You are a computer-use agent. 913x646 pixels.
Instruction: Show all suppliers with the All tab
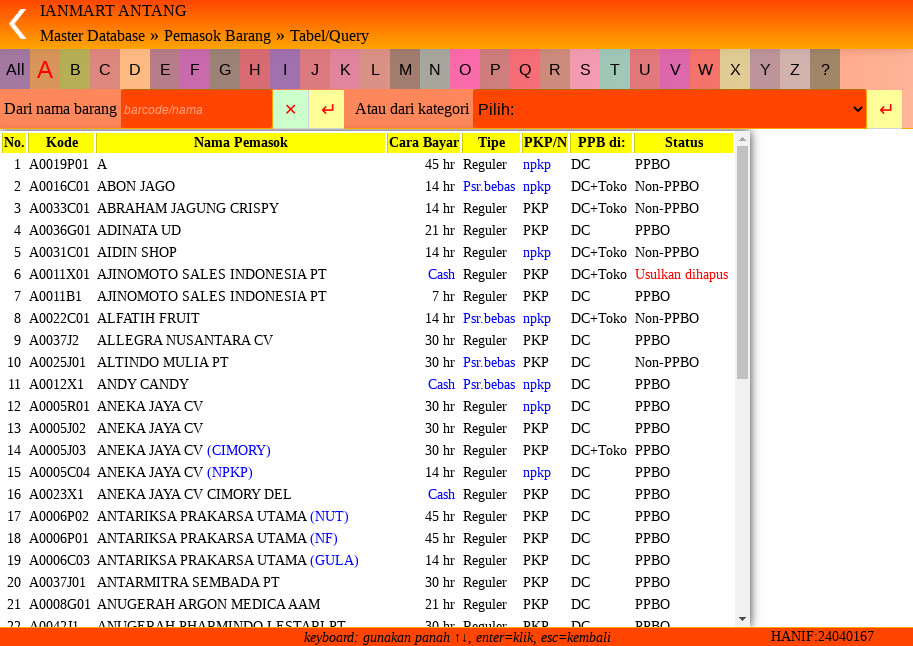[15, 69]
